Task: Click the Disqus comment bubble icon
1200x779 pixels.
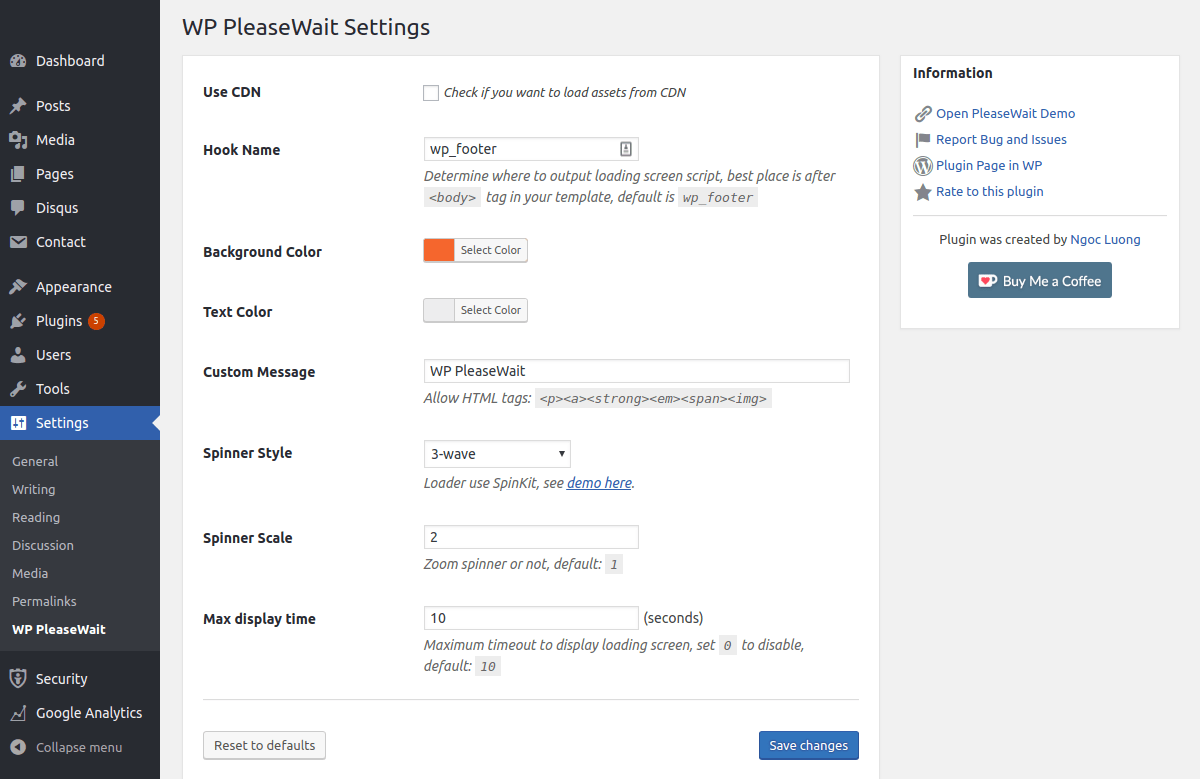Action: tap(18, 208)
